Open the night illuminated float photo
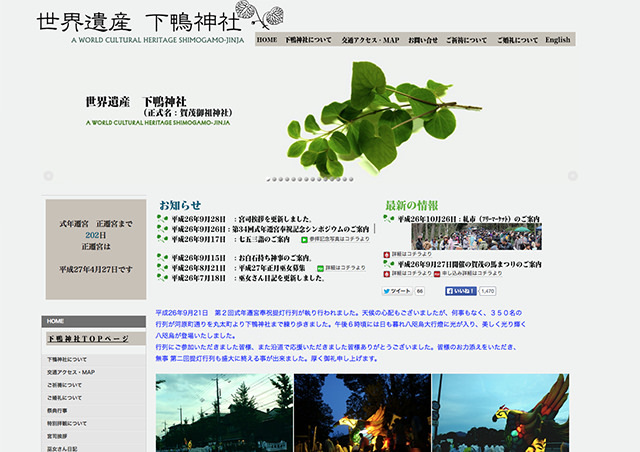Image resolution: width=640 pixels, height=452 pixels. pyautogui.click(x=362, y=413)
